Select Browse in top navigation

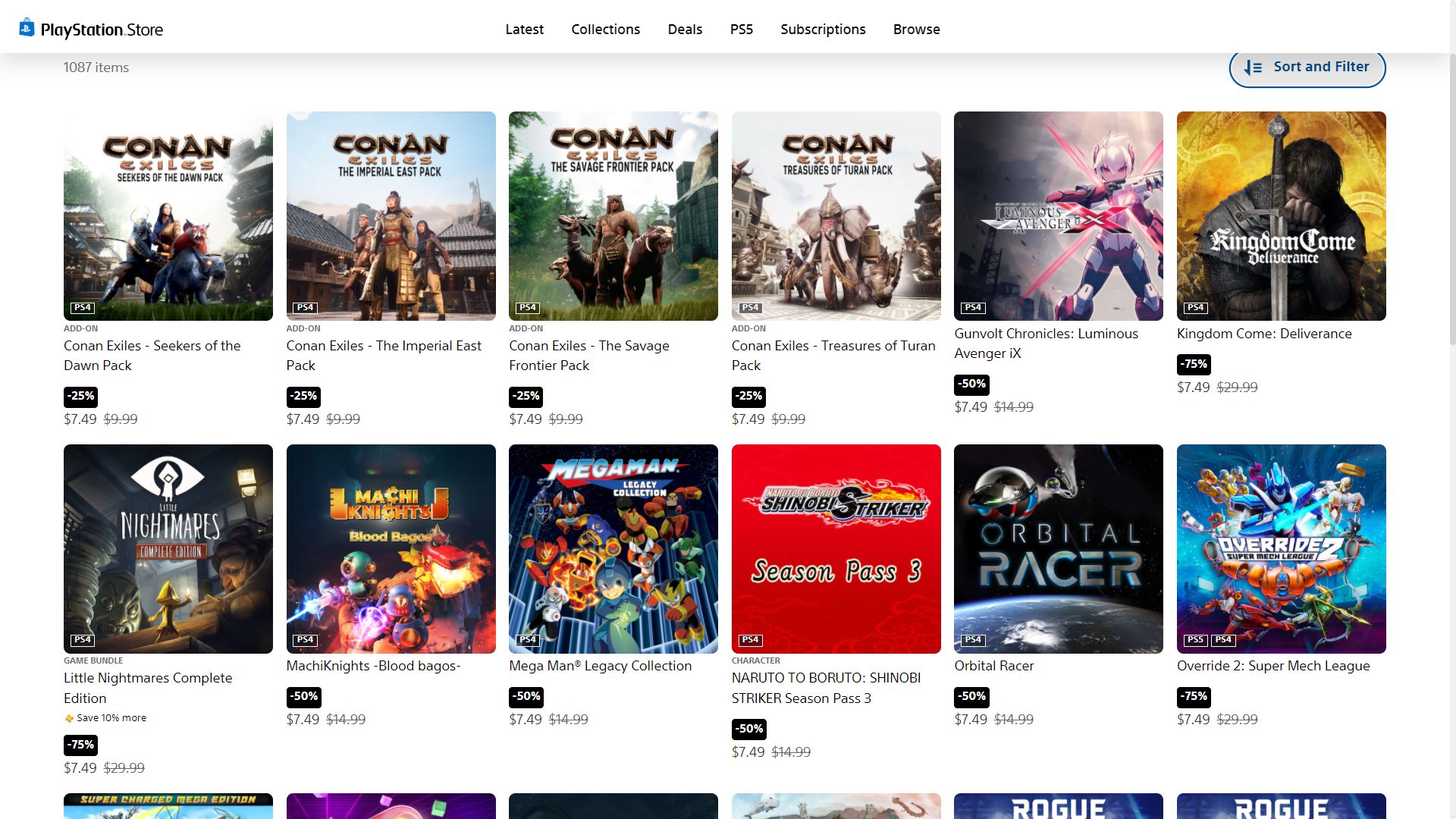tap(916, 29)
